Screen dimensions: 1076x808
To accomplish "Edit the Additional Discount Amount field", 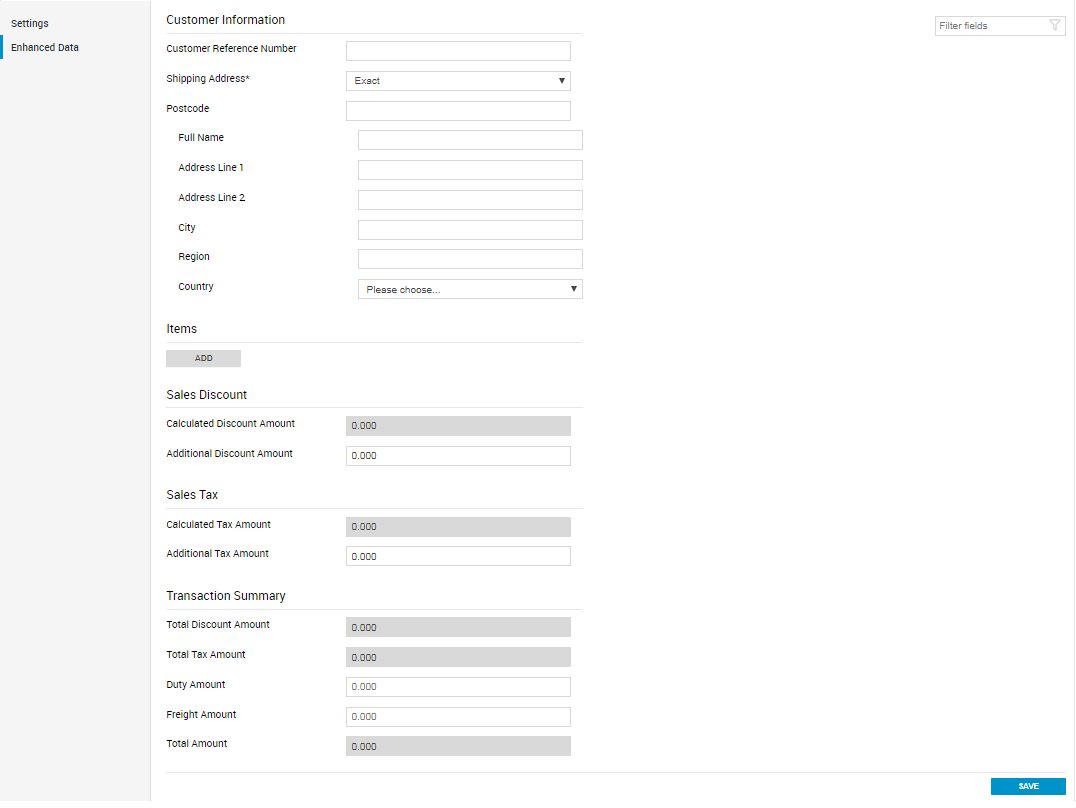I will coord(458,456).
